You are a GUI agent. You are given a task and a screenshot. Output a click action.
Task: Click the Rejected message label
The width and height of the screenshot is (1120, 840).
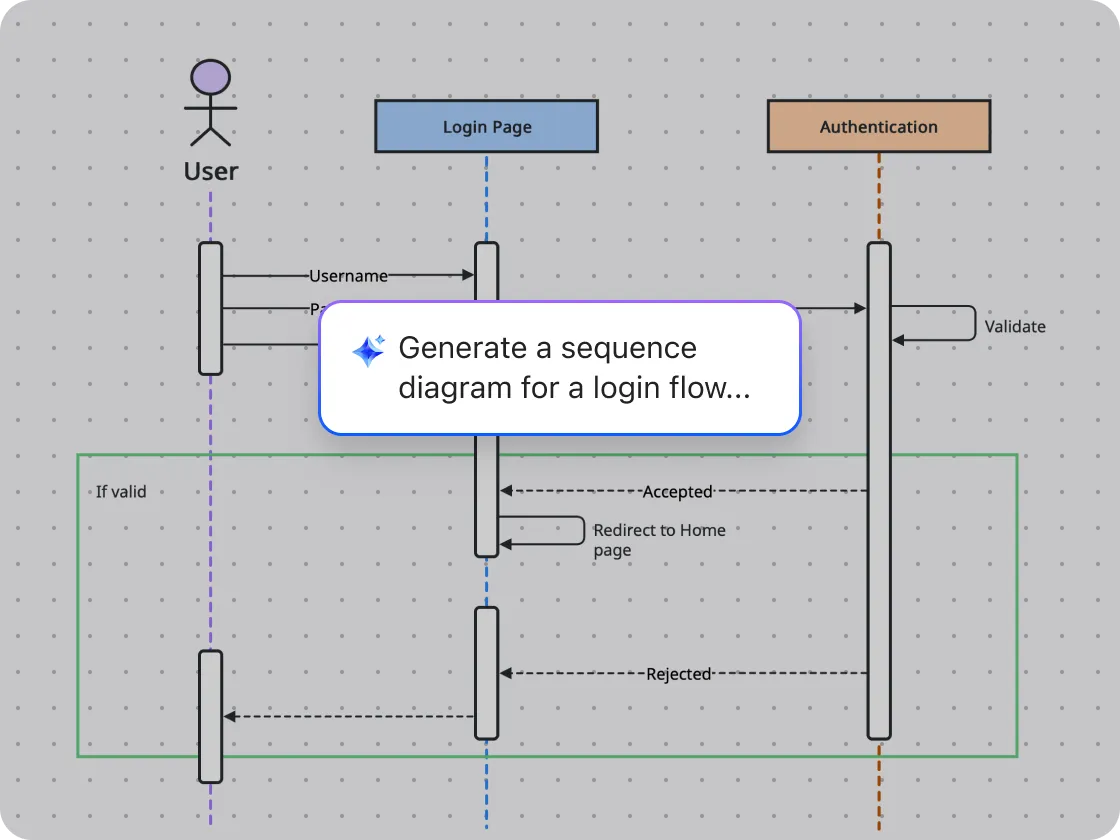point(678,674)
